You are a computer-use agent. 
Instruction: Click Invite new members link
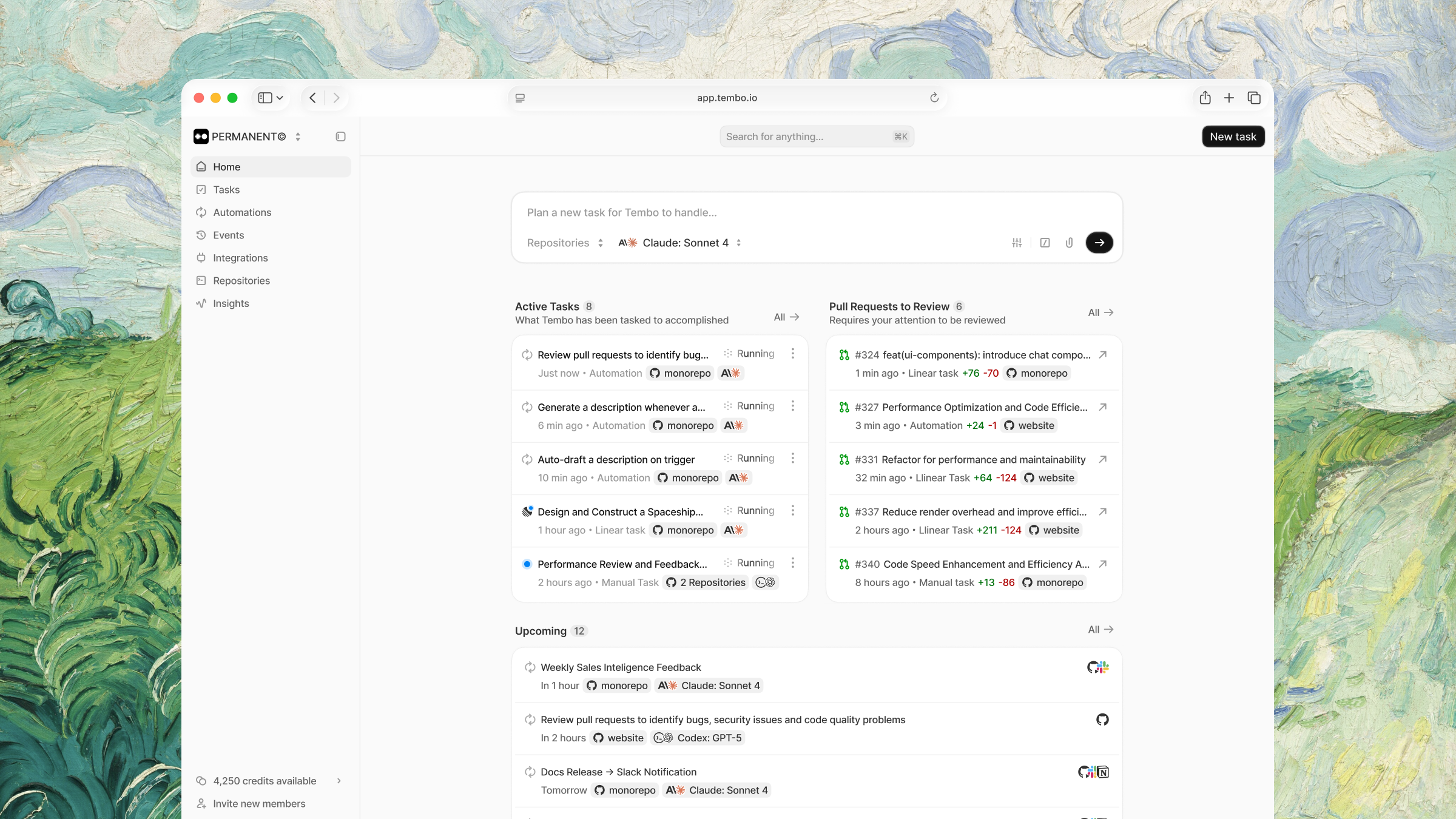coord(259,804)
